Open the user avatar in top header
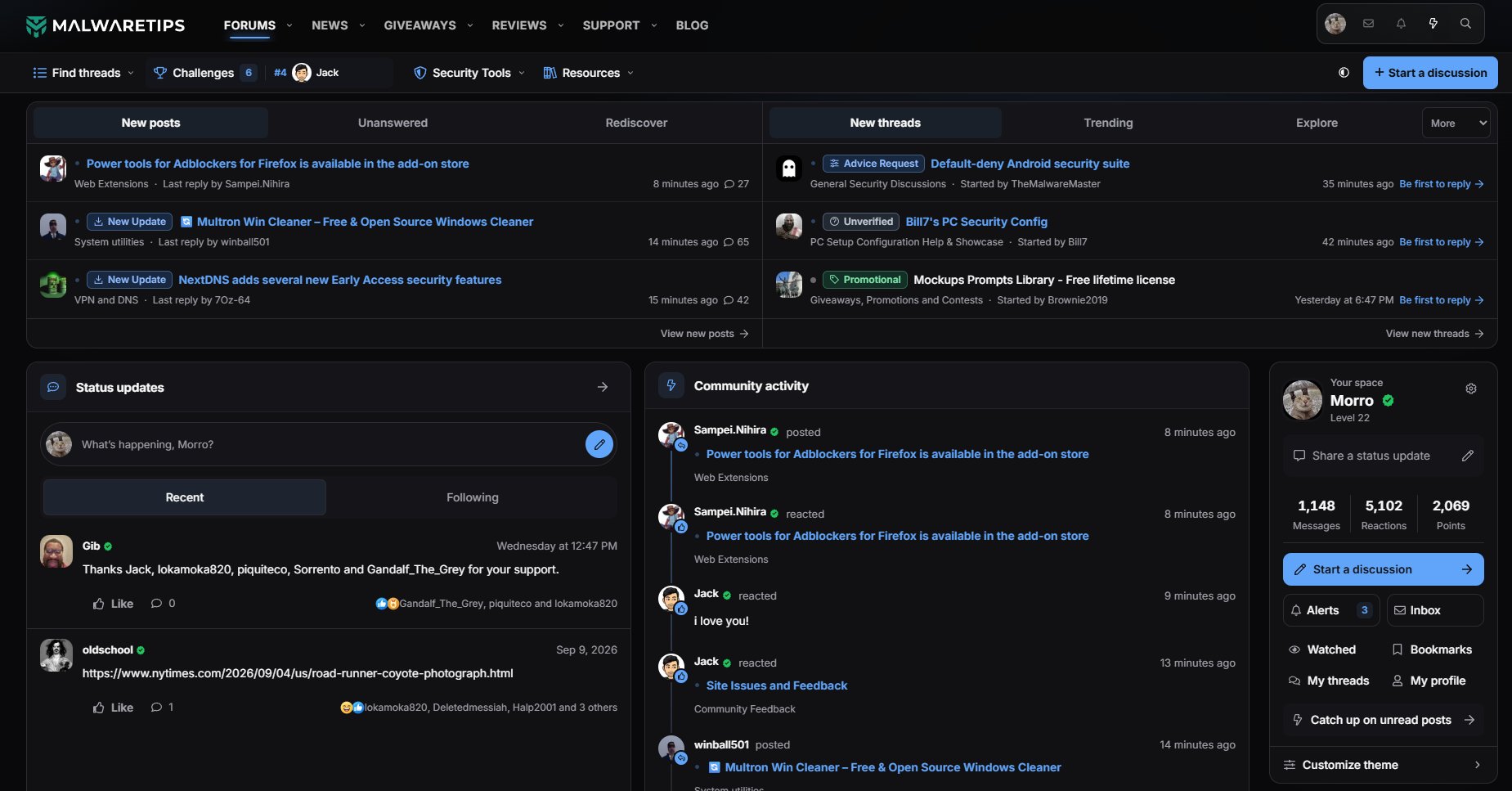The width and height of the screenshot is (1512, 791). [x=1335, y=24]
